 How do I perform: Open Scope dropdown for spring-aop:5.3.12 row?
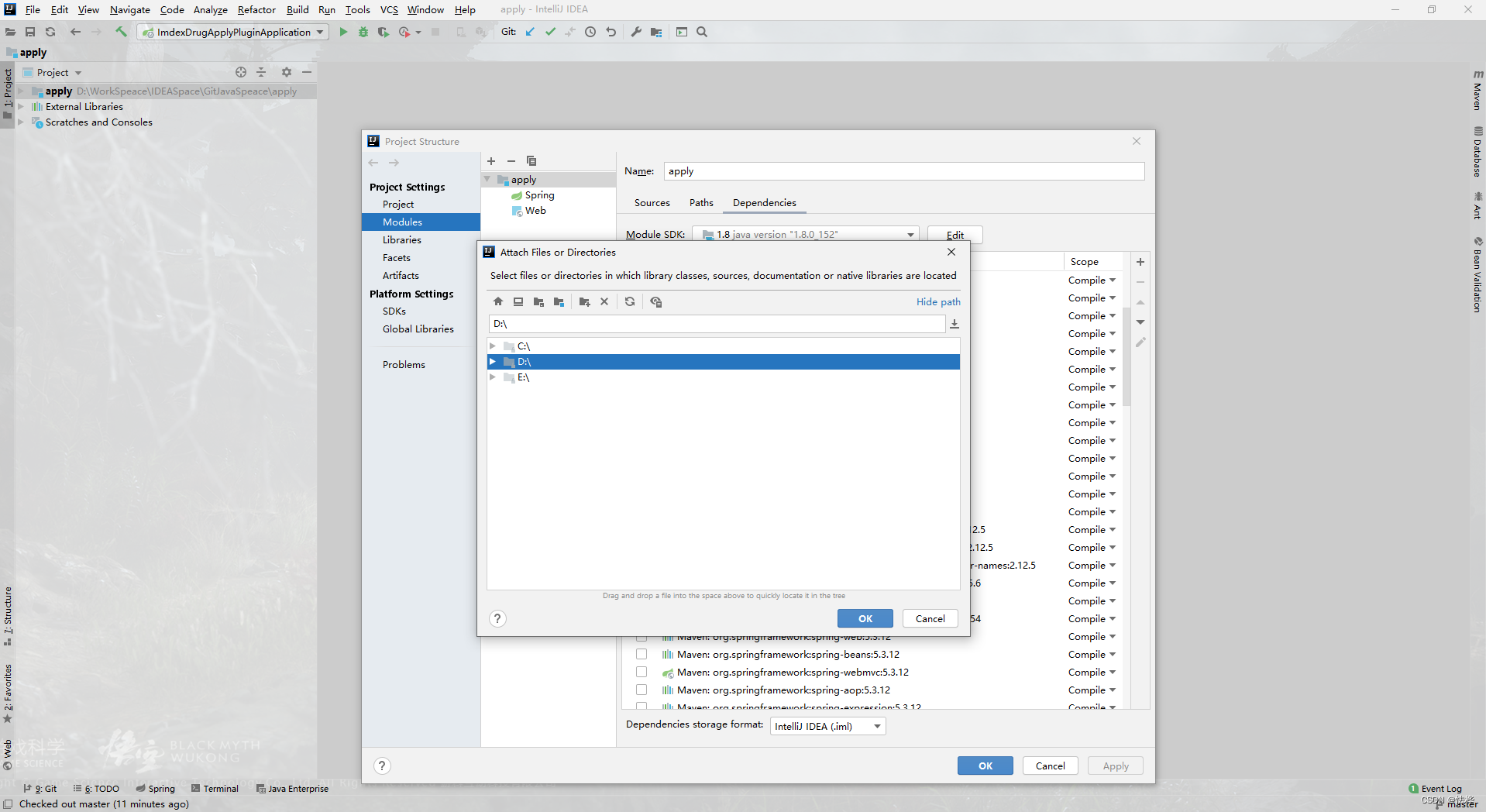click(1092, 690)
